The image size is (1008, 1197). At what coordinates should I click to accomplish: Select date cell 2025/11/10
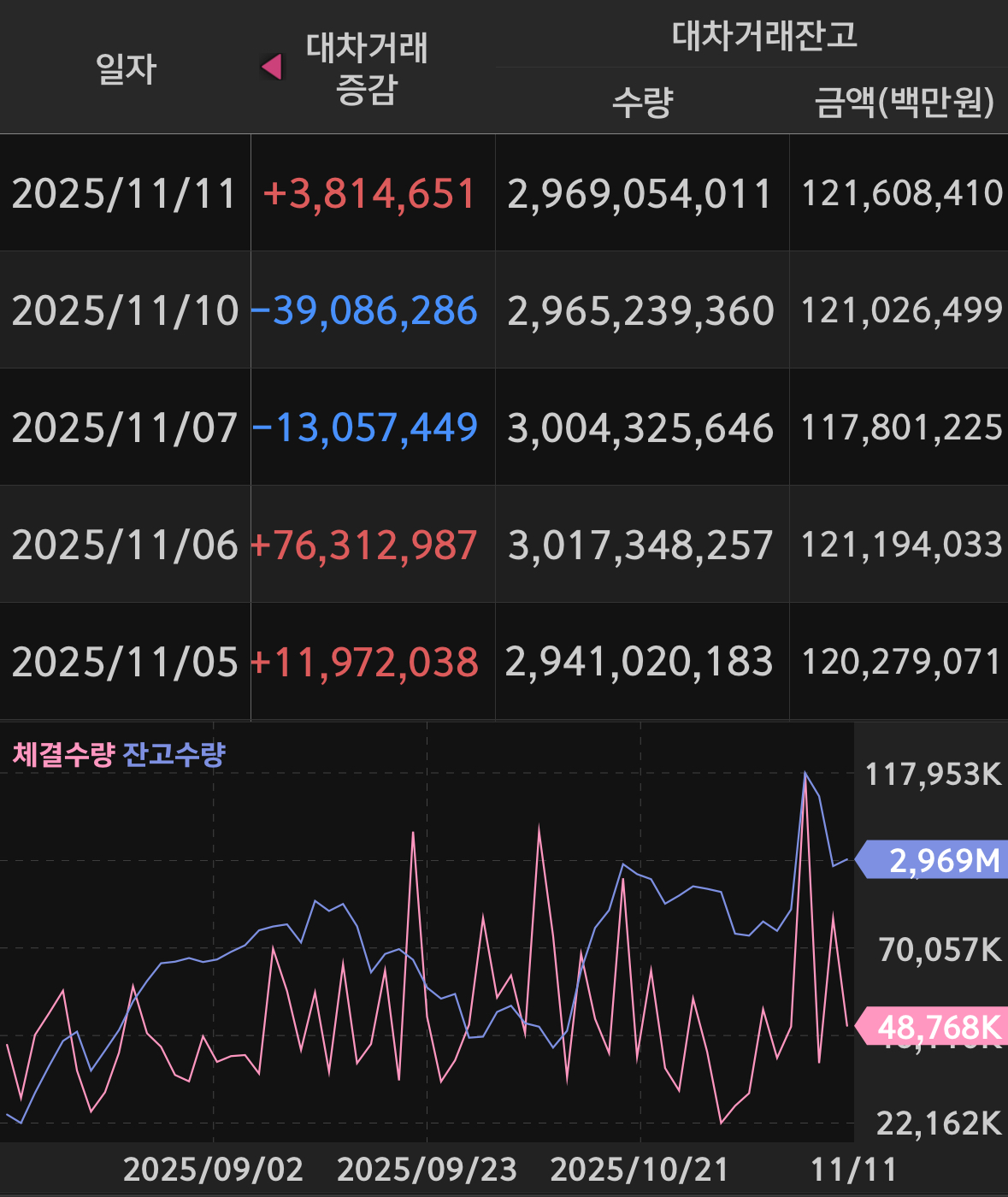125,311
